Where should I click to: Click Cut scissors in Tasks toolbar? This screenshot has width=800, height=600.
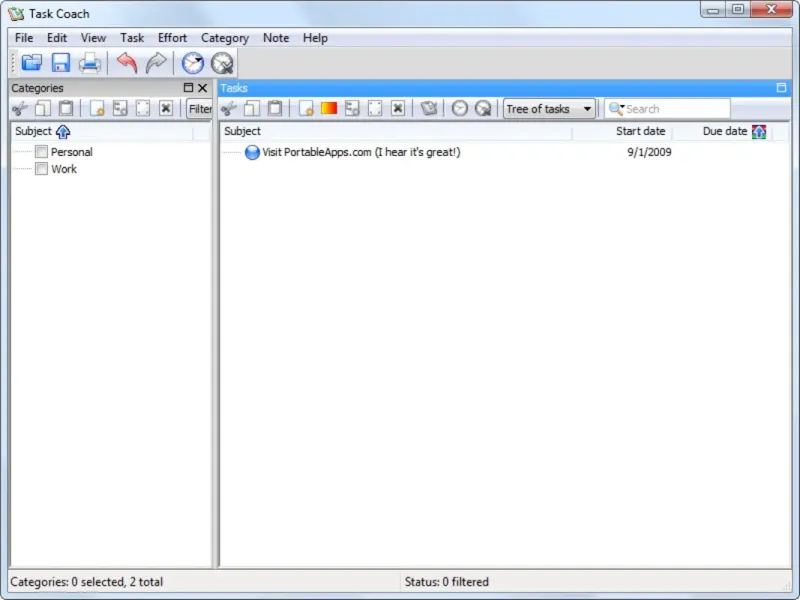click(229, 108)
